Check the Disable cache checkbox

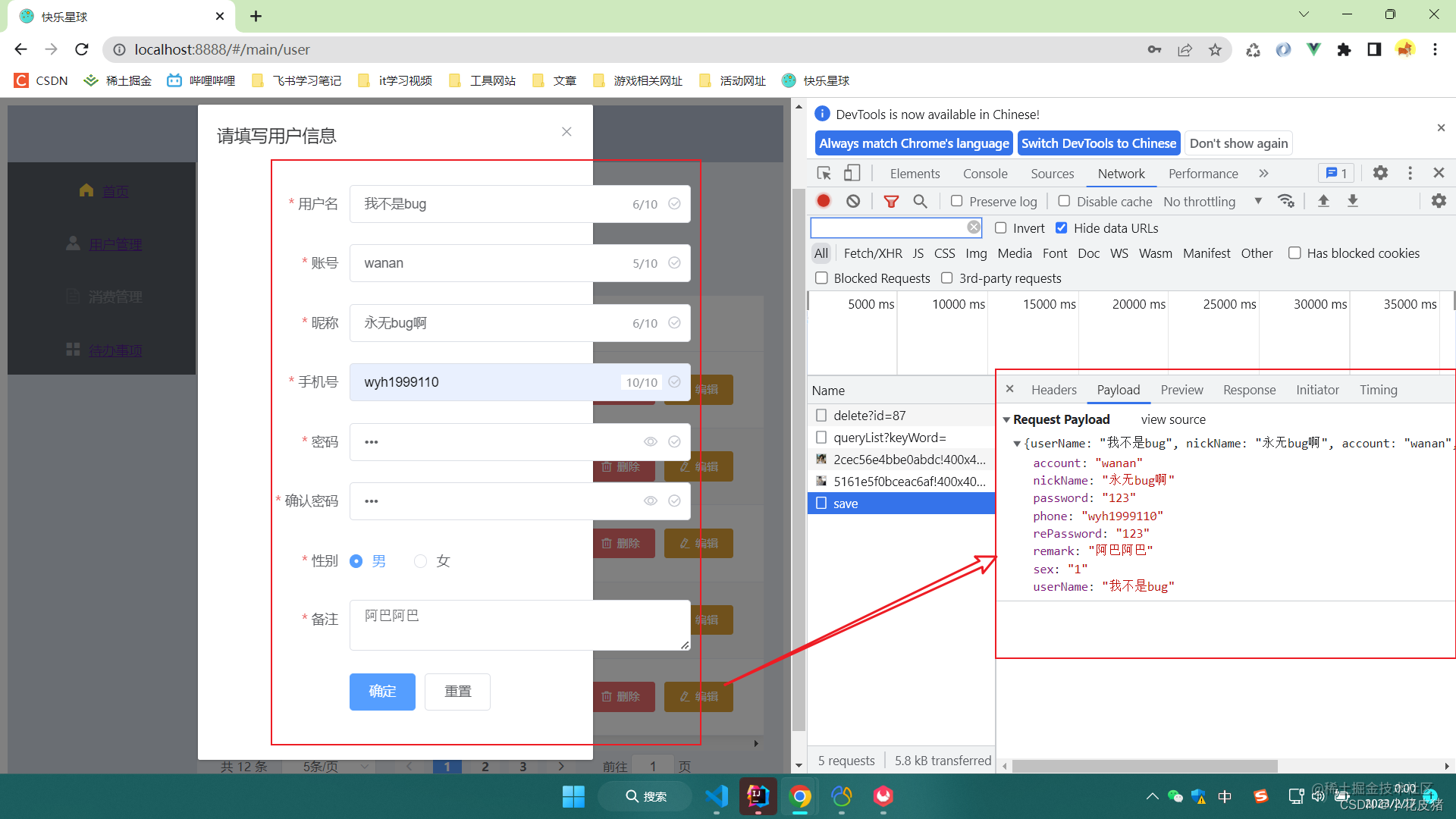click(1064, 201)
